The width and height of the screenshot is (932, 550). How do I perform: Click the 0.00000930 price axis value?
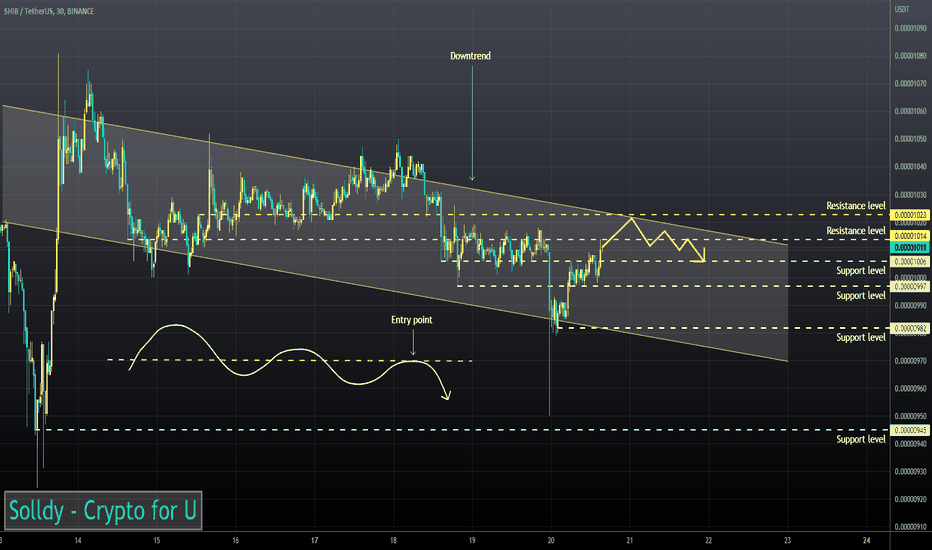pyautogui.click(x=910, y=472)
